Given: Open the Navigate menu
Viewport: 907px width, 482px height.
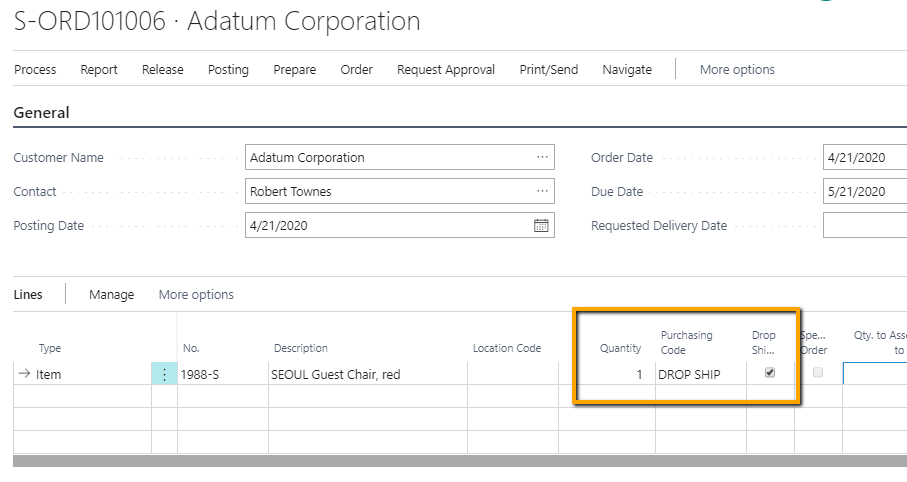Looking at the screenshot, I should (627, 69).
